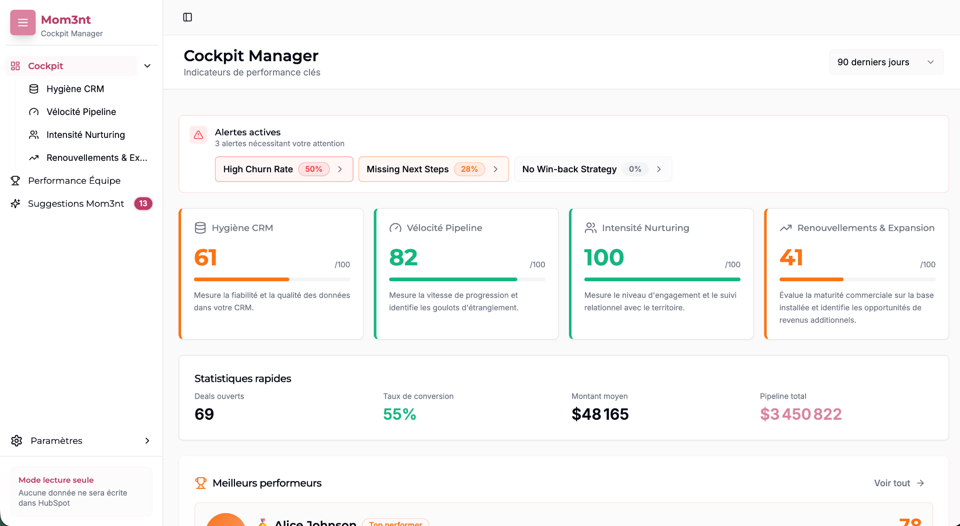Viewport: 960px width, 526px height.
Task: Click the Hygiène CRM database icon in sidebar
Action: tap(34, 89)
